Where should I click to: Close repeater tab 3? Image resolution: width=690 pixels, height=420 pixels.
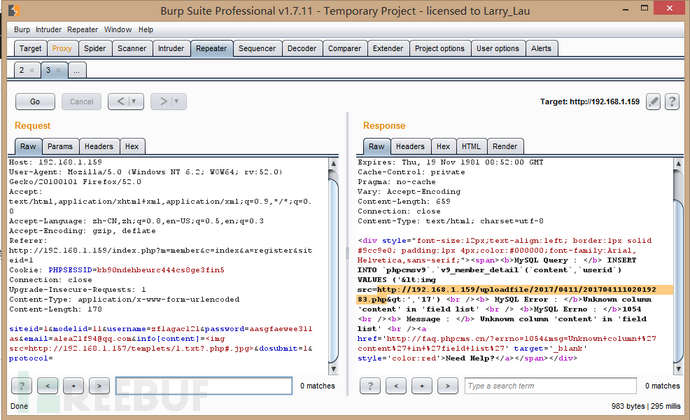59,70
